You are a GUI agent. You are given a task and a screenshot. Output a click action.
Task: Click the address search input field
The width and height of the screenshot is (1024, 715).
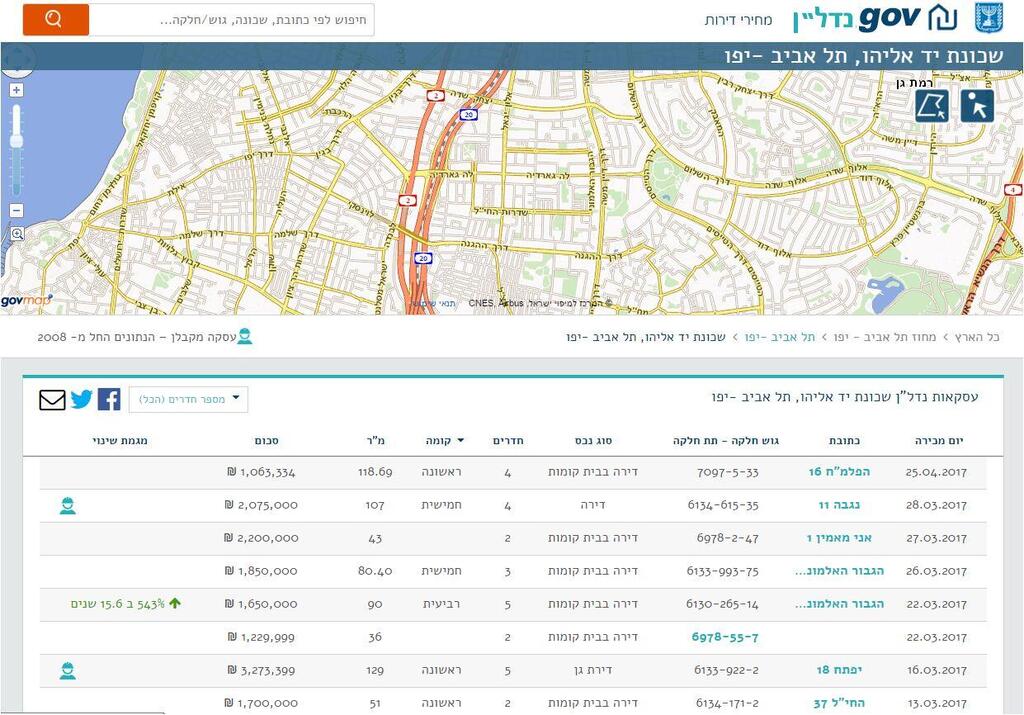tap(232, 19)
